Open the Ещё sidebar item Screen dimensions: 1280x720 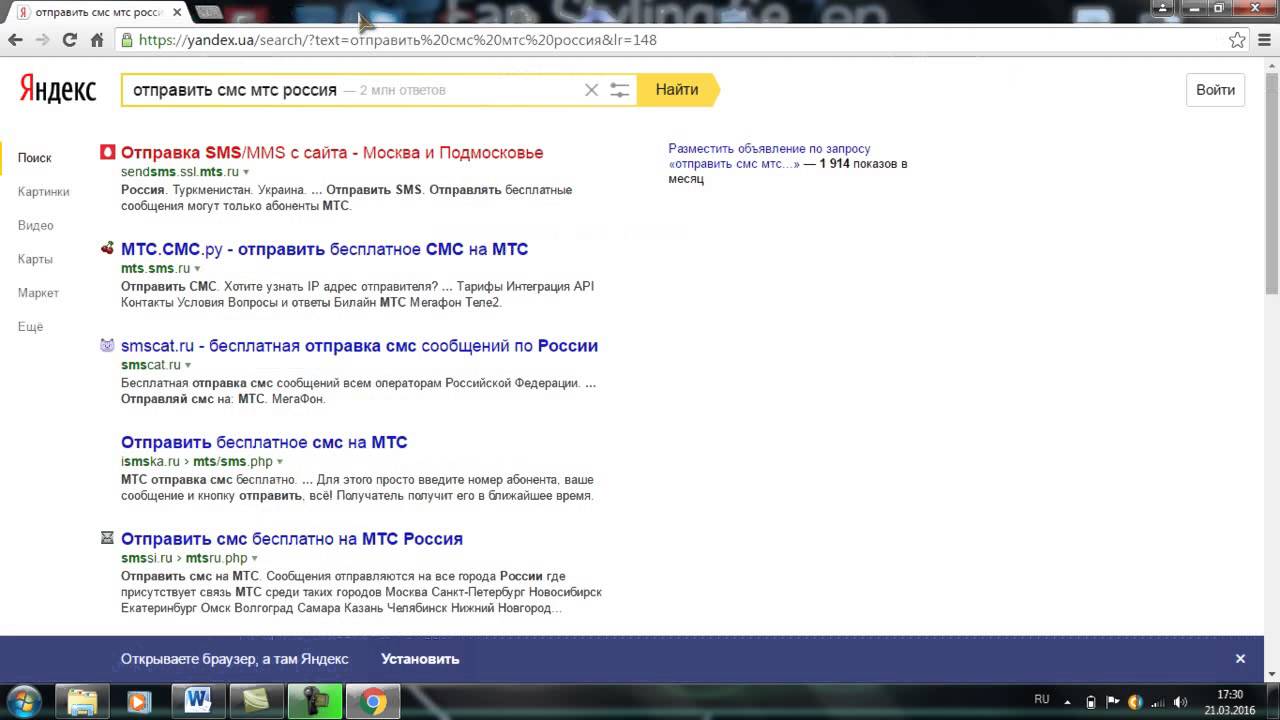(31, 327)
